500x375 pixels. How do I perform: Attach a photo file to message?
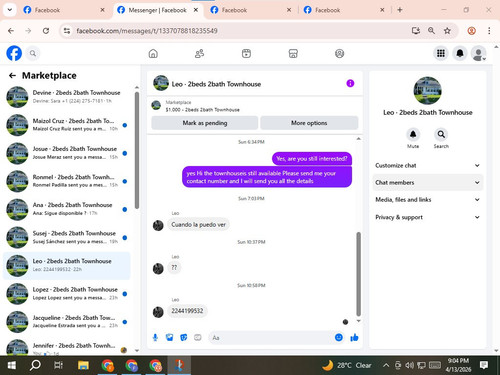[x=169, y=338]
